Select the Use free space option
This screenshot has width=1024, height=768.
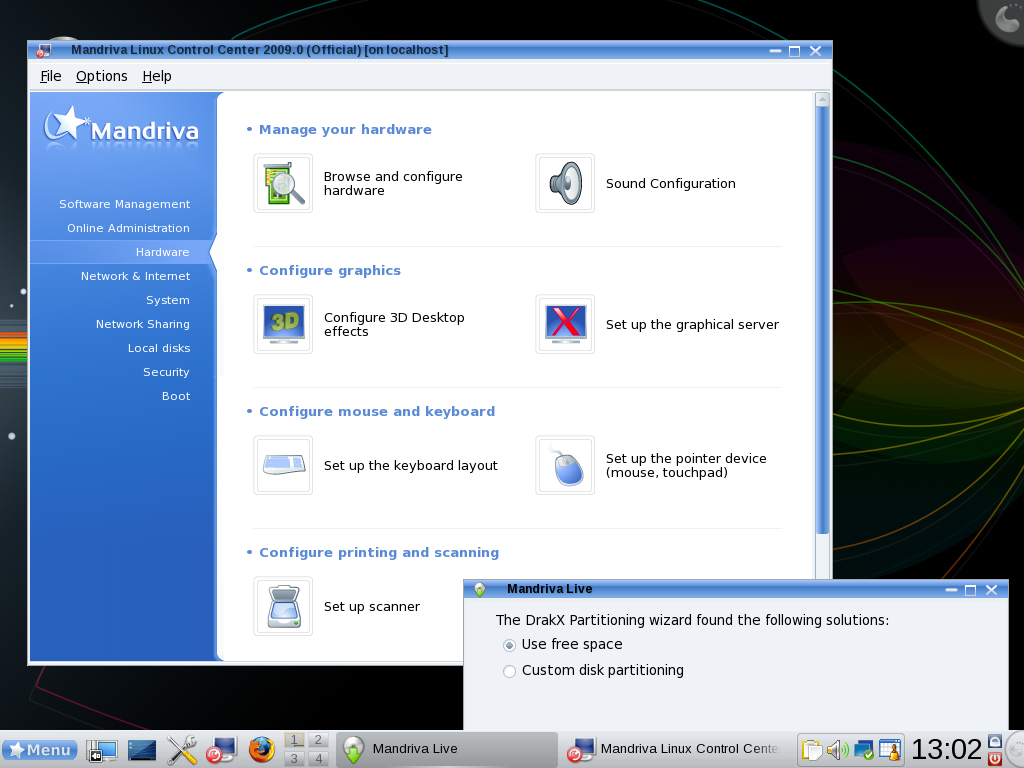[x=562, y=645]
